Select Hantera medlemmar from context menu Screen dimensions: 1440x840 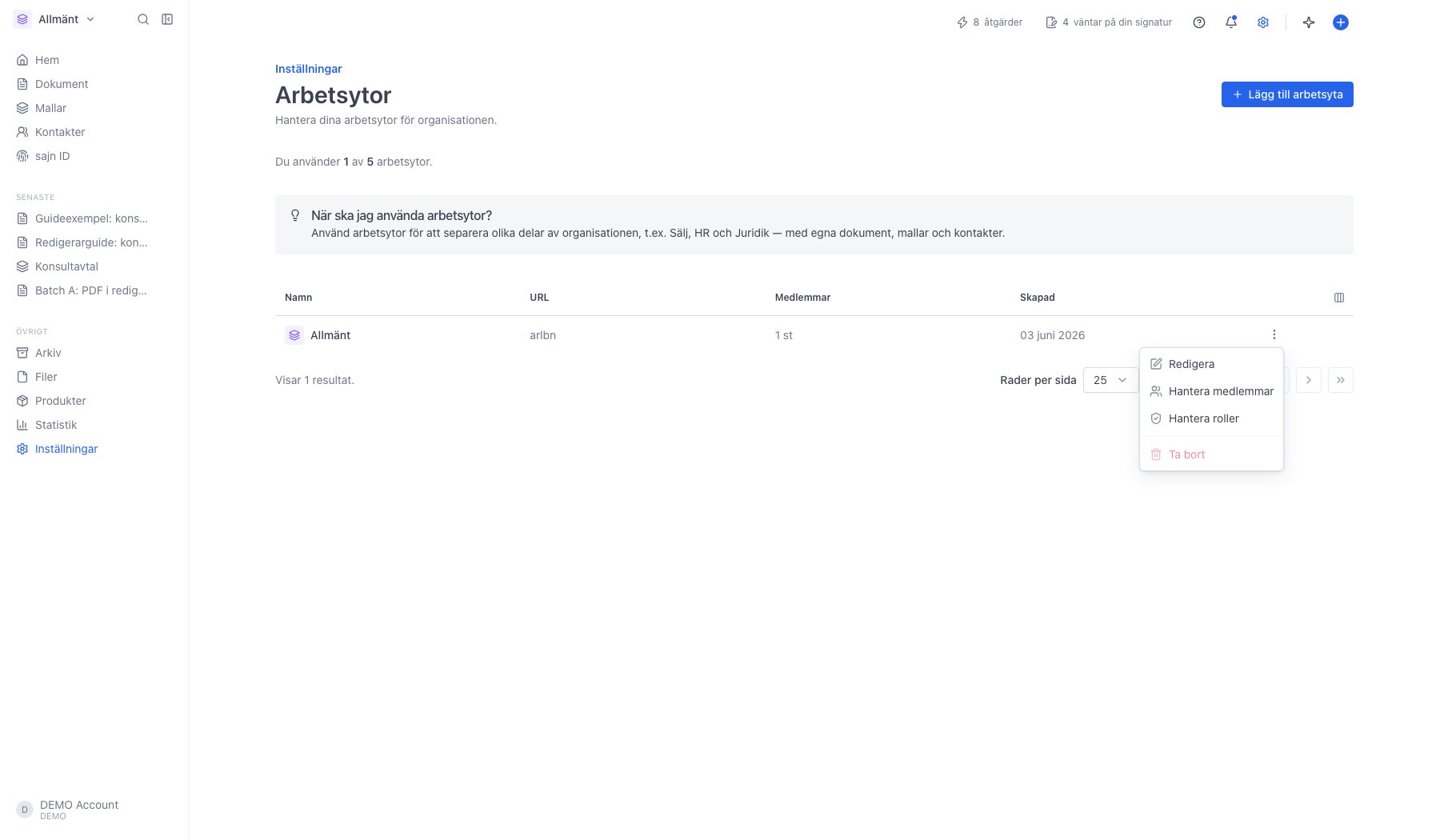point(1211,391)
